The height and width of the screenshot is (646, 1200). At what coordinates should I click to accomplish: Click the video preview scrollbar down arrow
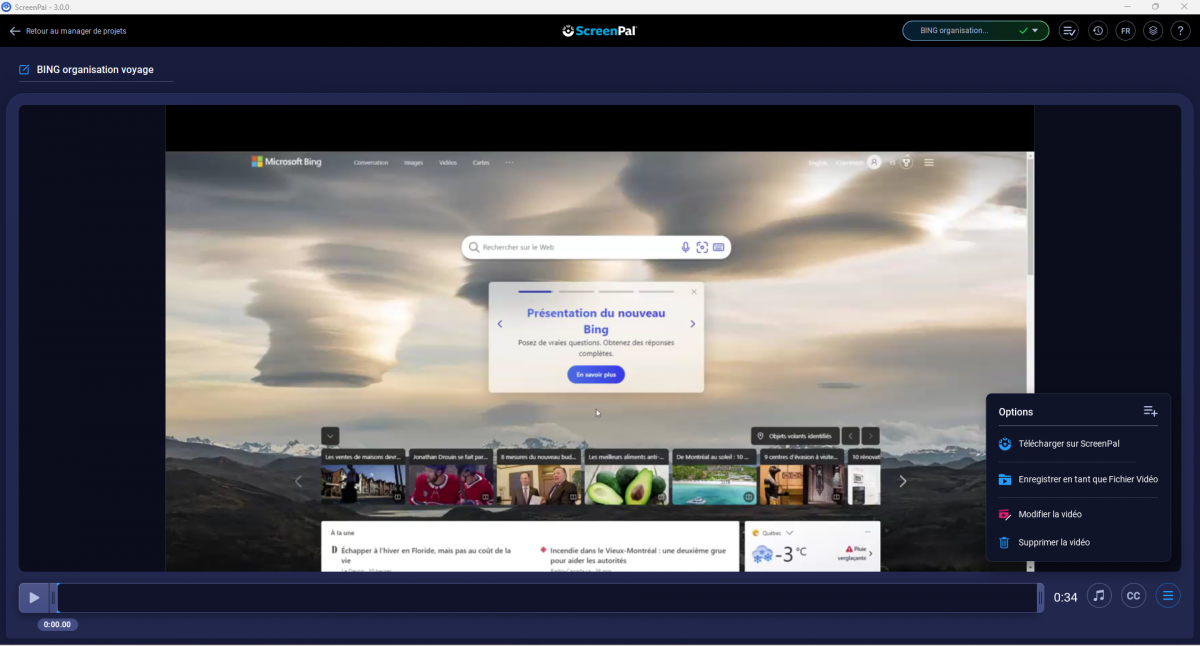click(1030, 567)
